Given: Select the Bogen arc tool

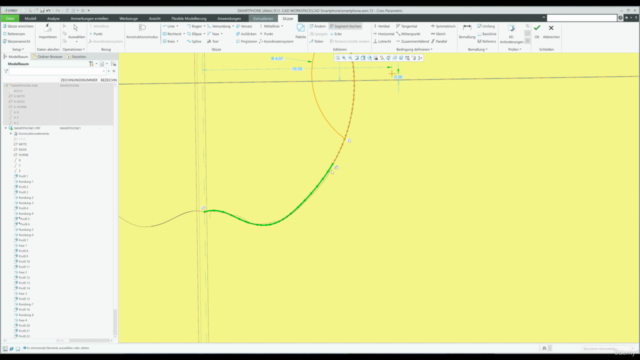Looking at the screenshot, I should coord(194,26).
